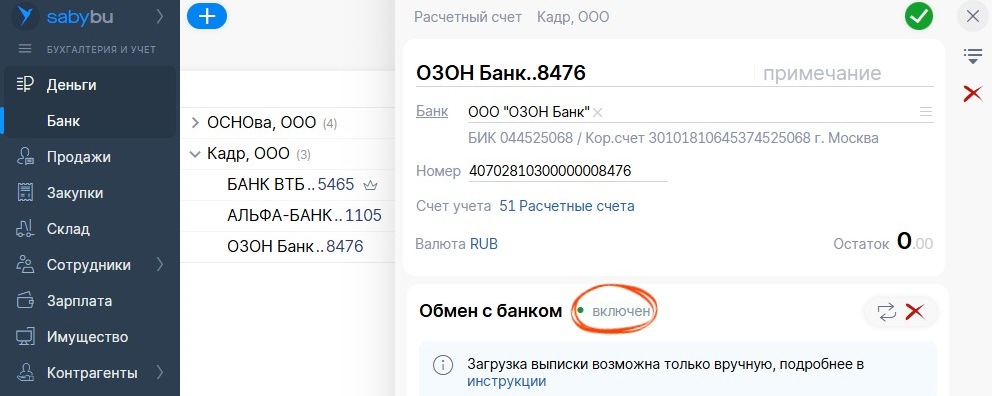Open the 51 Расчетные счета link
This screenshot has width=992, height=396.
click(x=567, y=206)
